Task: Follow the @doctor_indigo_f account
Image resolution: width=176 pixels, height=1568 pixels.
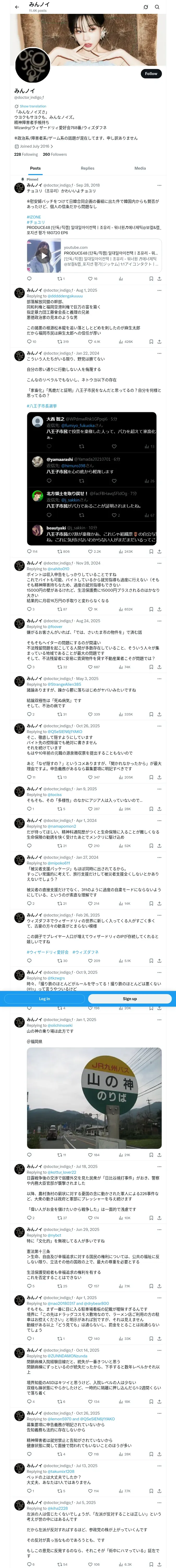Action: pos(151,74)
